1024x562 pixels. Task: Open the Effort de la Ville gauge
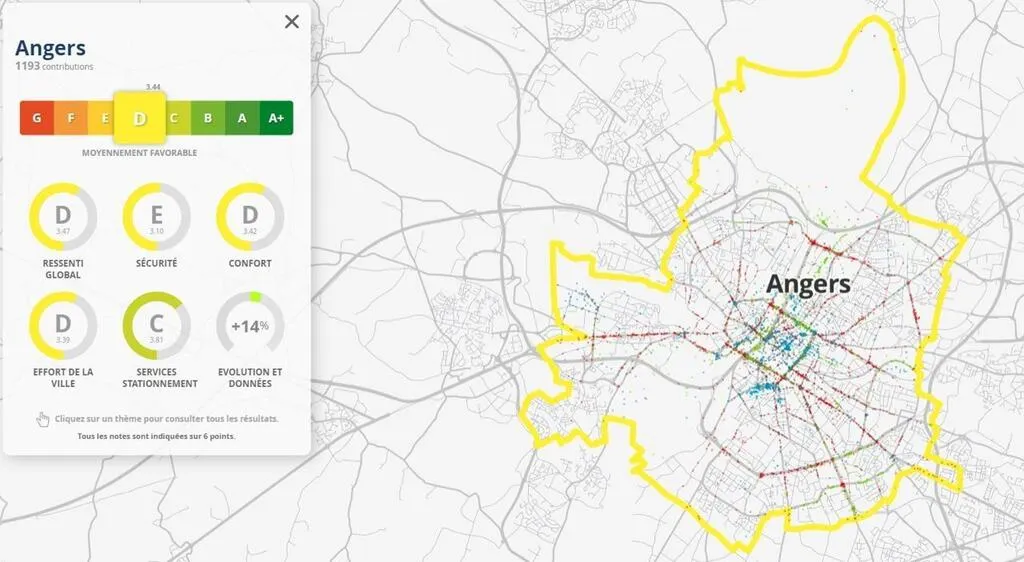(63, 325)
